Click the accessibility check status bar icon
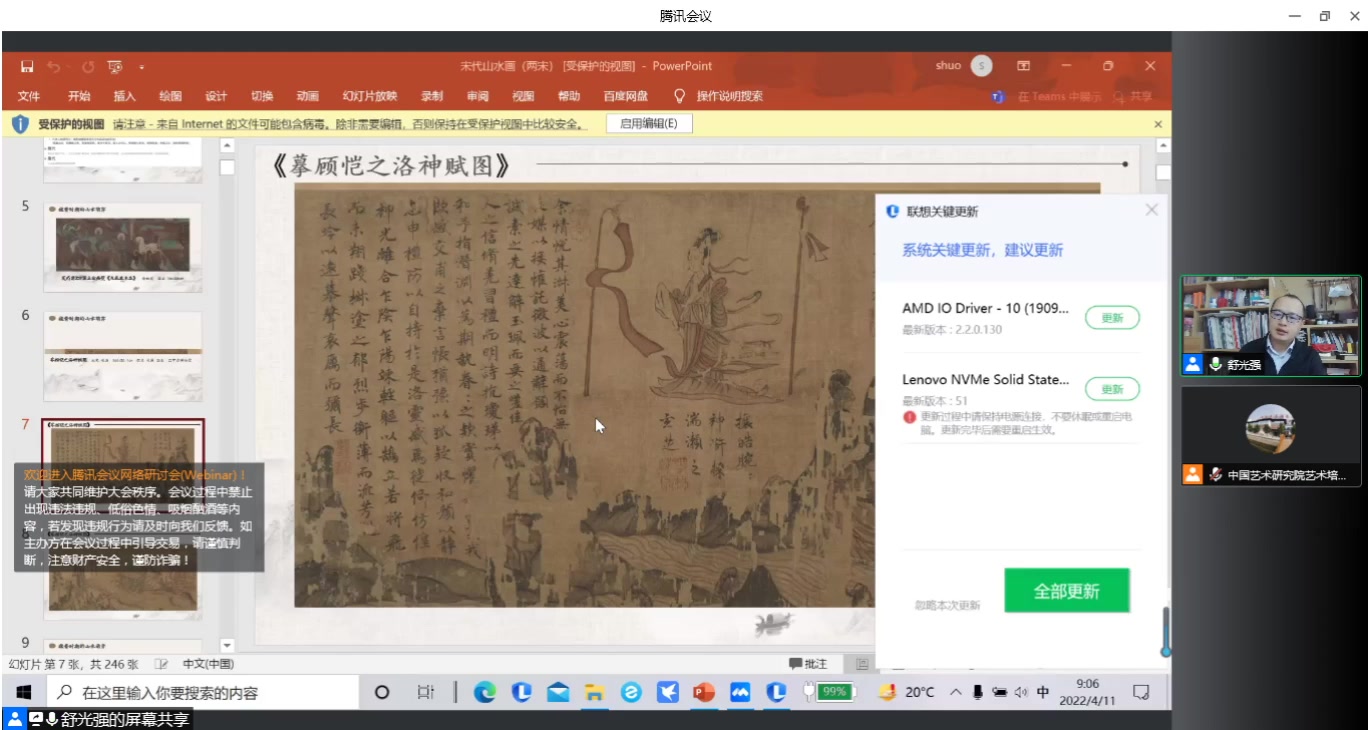1368x730 pixels. coord(162,664)
